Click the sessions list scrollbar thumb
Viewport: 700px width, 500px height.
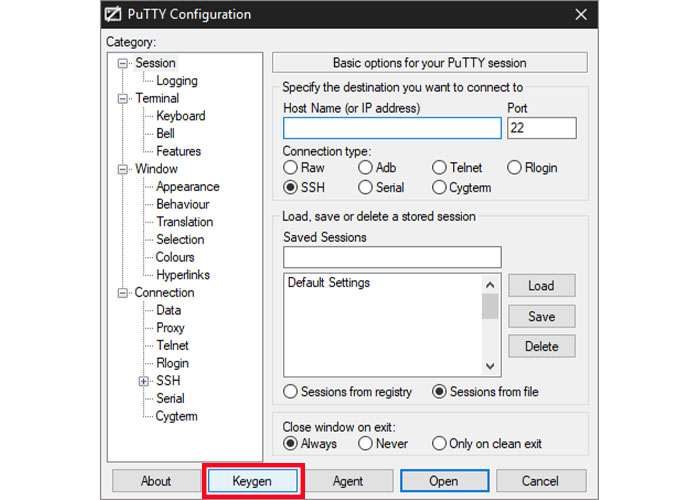(490, 307)
